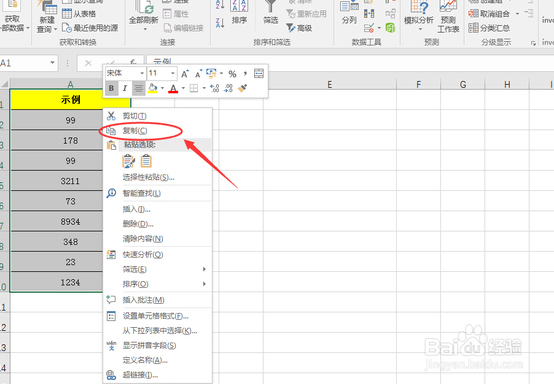Click green data model icon in 数据工具
Screen dimensions: 554x384
click(x=390, y=28)
